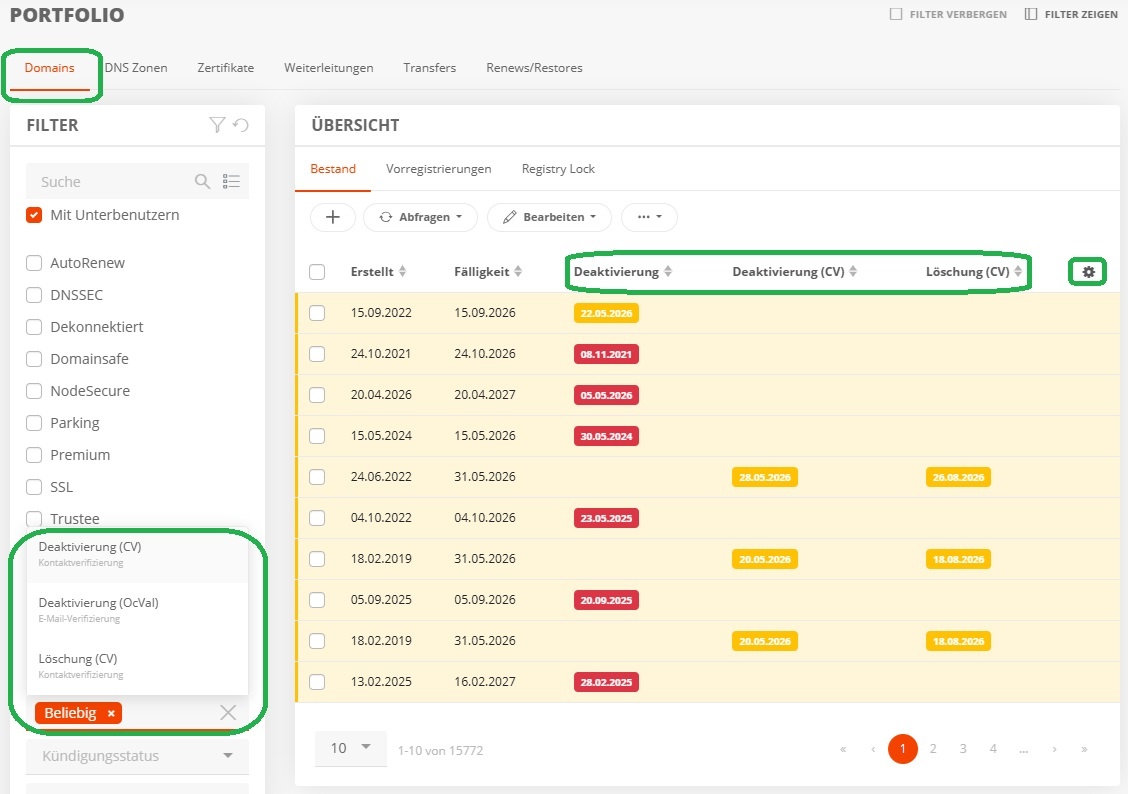
Task: Select the Registry Lock sub-tab
Action: tap(558, 169)
